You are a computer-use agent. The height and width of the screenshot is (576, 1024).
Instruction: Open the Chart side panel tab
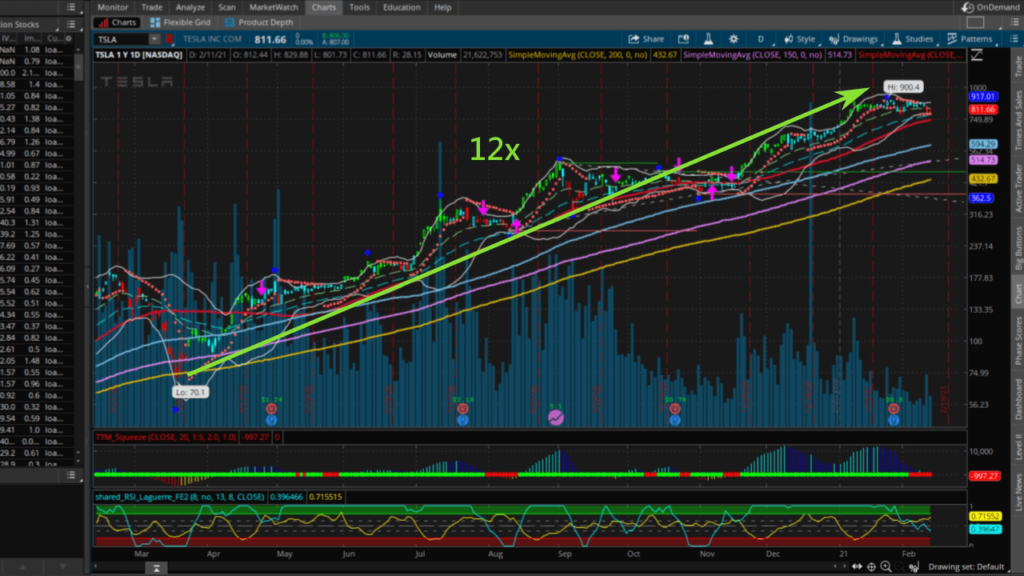click(1017, 294)
